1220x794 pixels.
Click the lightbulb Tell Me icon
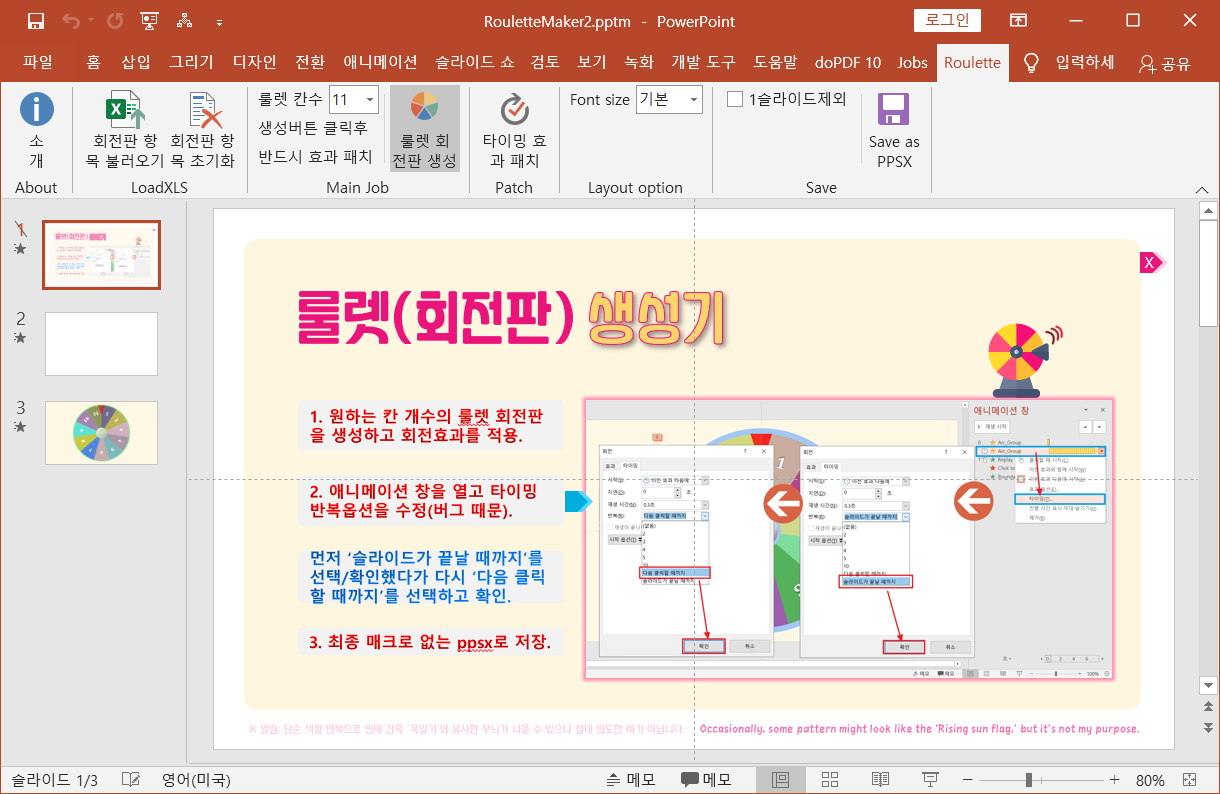(x=1031, y=63)
